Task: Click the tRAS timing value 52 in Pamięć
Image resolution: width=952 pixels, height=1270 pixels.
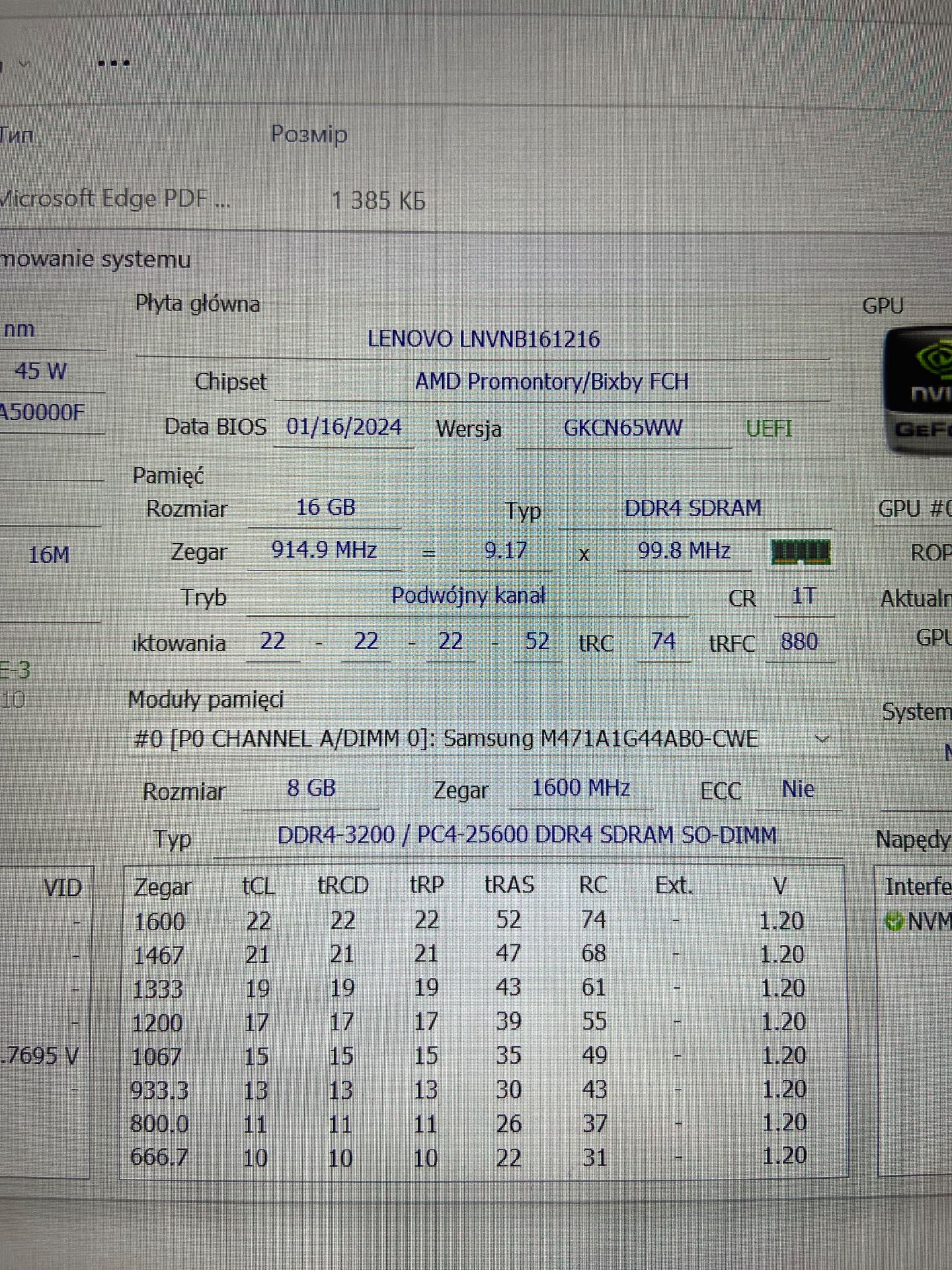Action: click(x=537, y=641)
